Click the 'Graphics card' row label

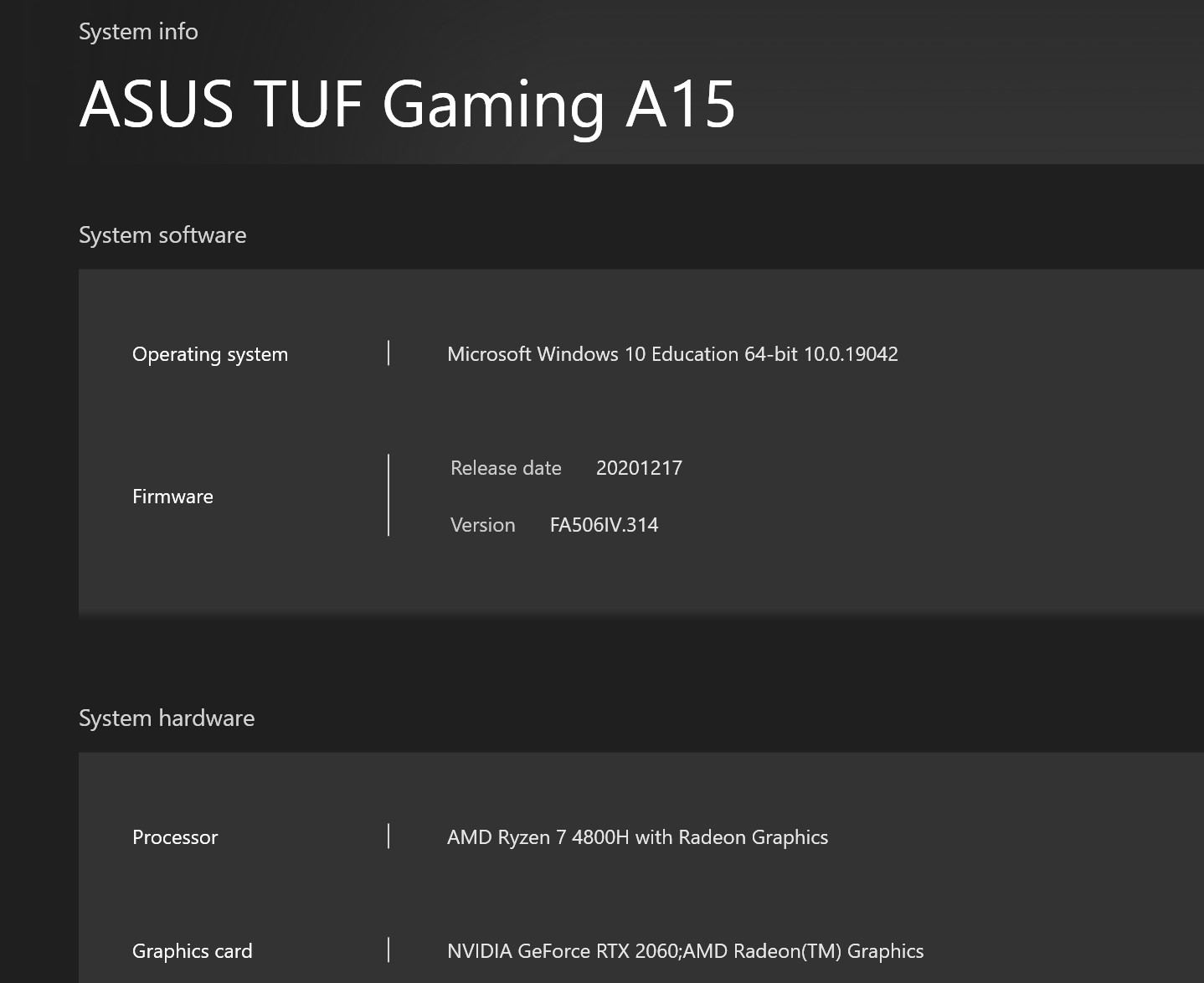[193, 951]
